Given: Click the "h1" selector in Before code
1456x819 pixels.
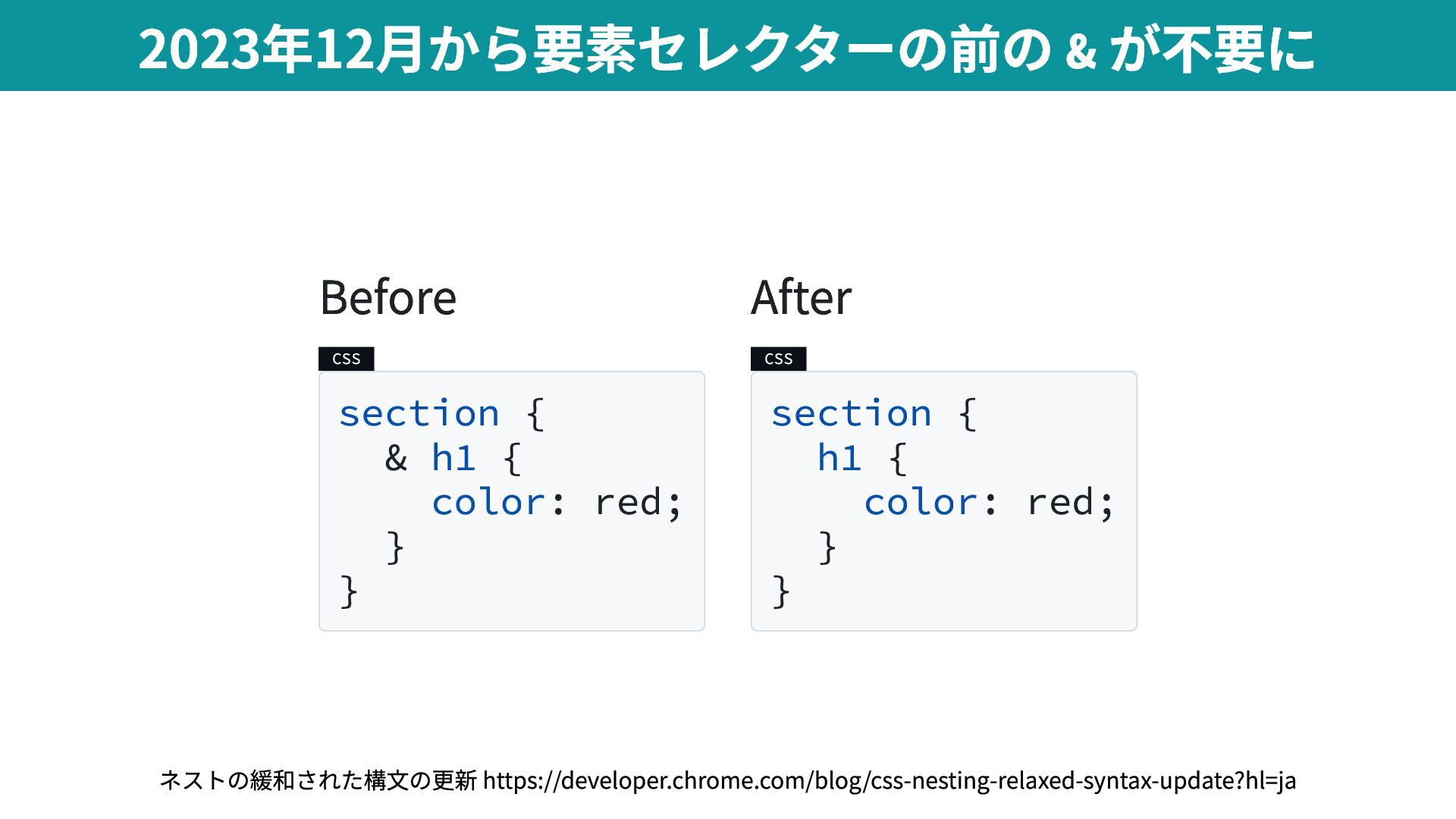Looking at the screenshot, I should [x=453, y=459].
